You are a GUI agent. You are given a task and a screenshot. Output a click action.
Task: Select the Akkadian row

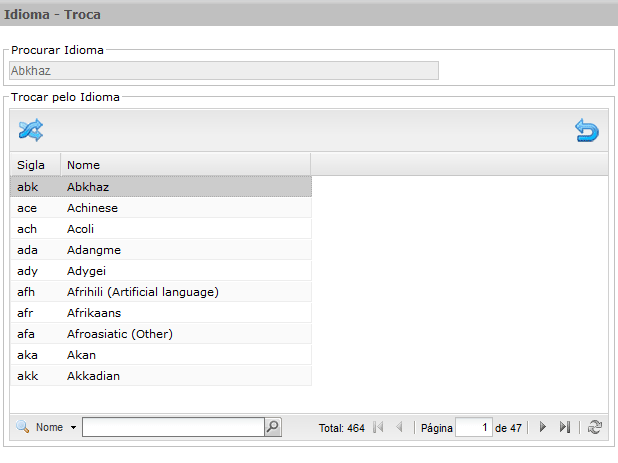pos(161,376)
